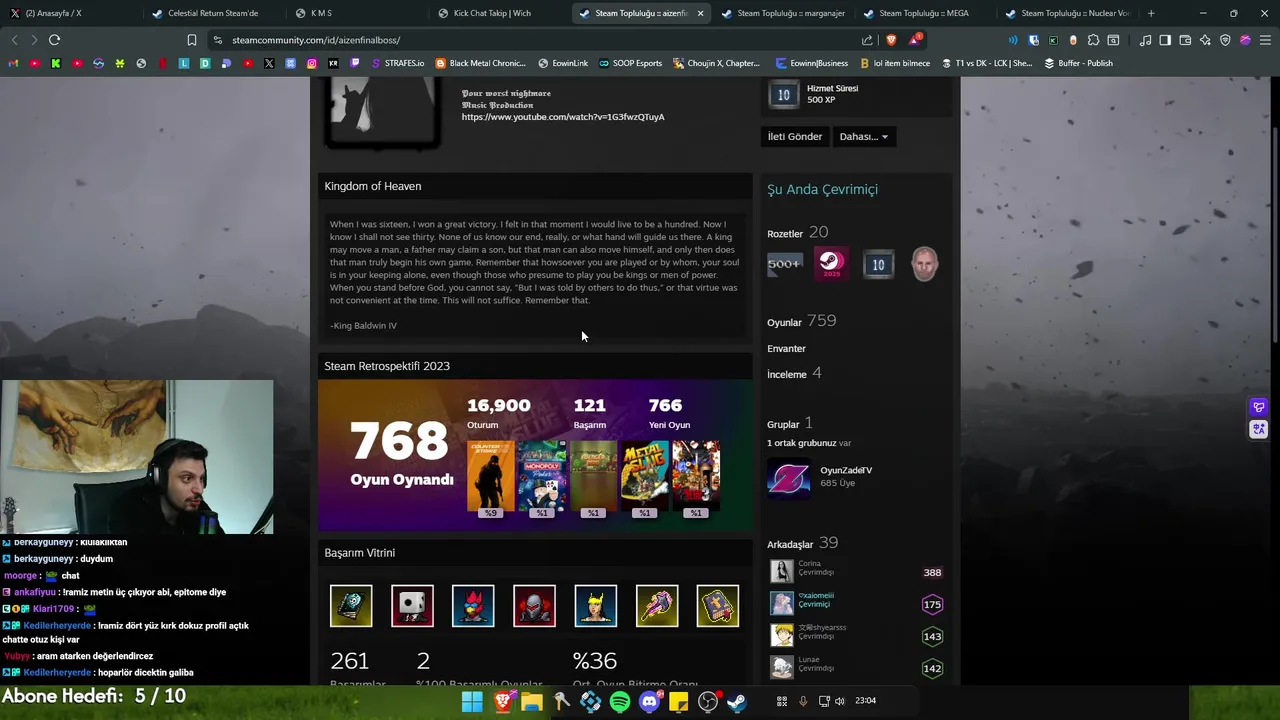
Task: Open the Monopoly Poker game cover
Action: tap(542, 475)
